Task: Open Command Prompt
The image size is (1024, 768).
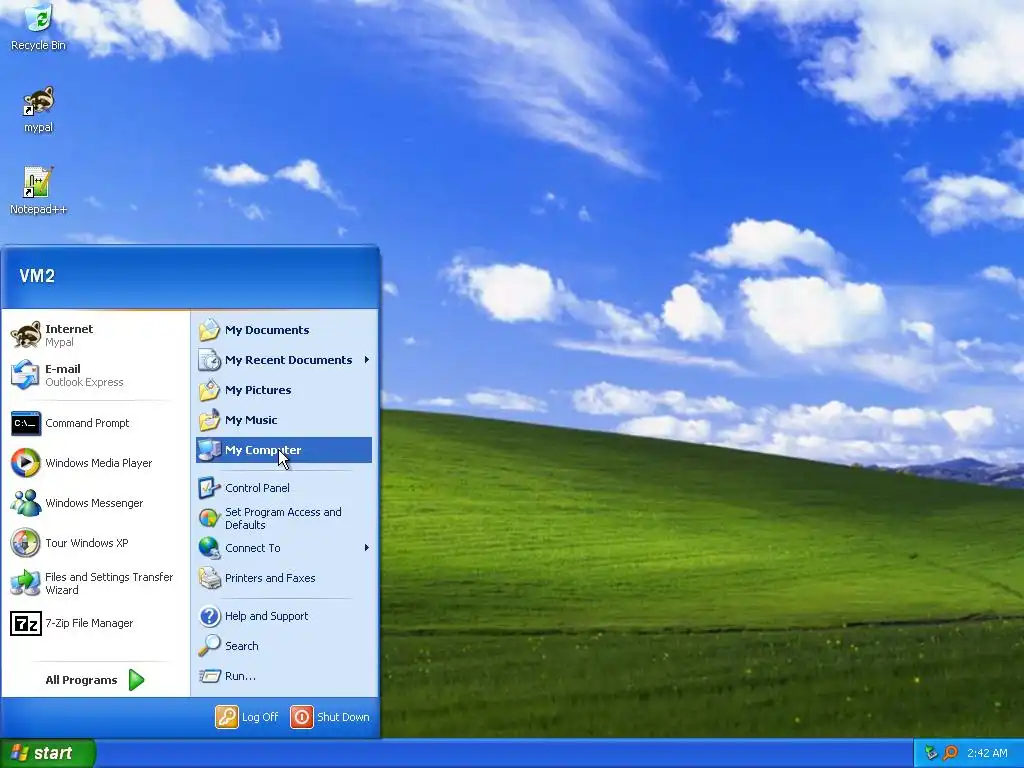Action: [x=95, y=423]
